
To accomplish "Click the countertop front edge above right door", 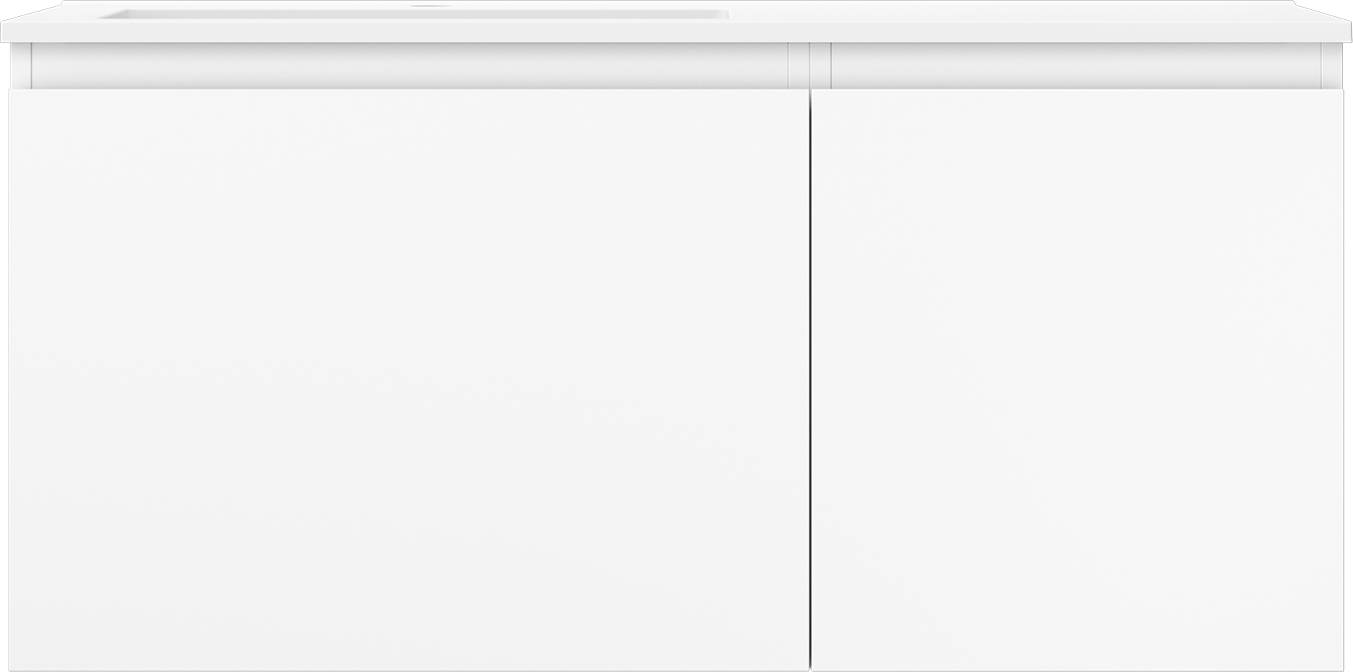I will coord(1080,32).
